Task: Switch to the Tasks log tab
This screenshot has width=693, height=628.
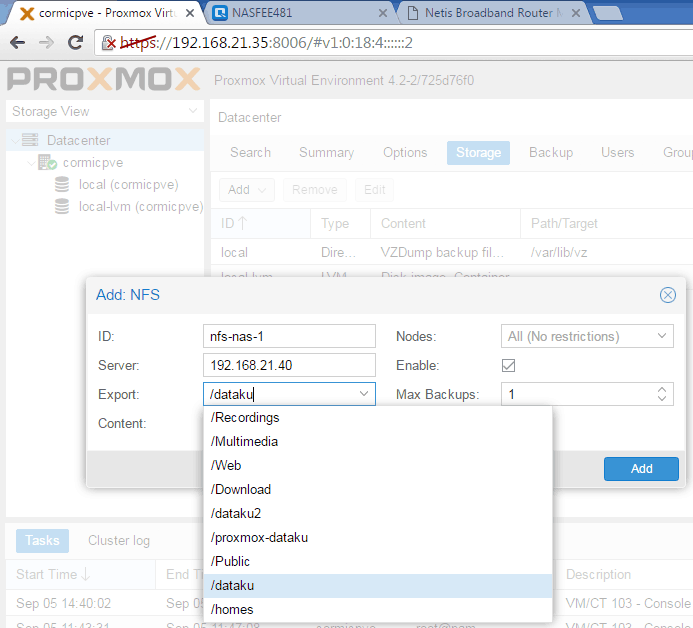Action: coord(42,540)
